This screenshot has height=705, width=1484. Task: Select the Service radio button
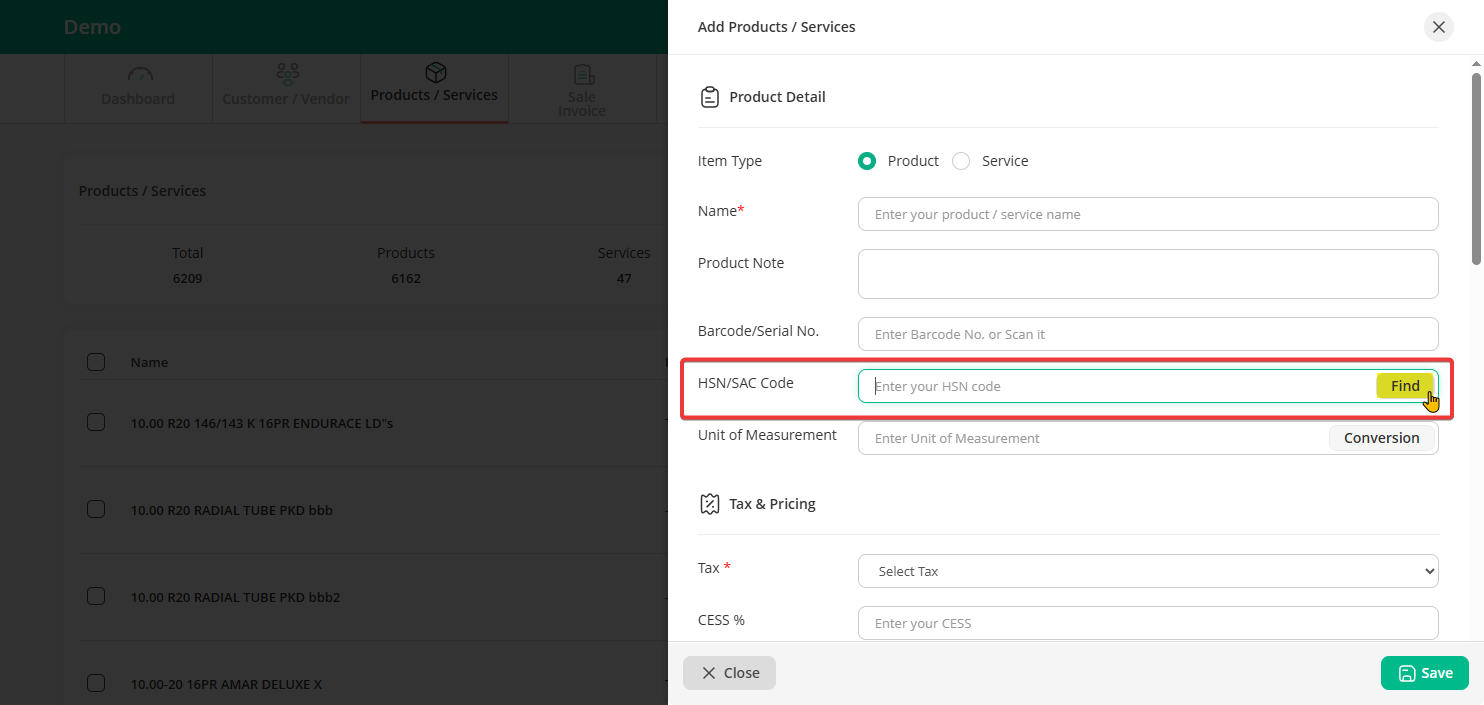click(961, 161)
